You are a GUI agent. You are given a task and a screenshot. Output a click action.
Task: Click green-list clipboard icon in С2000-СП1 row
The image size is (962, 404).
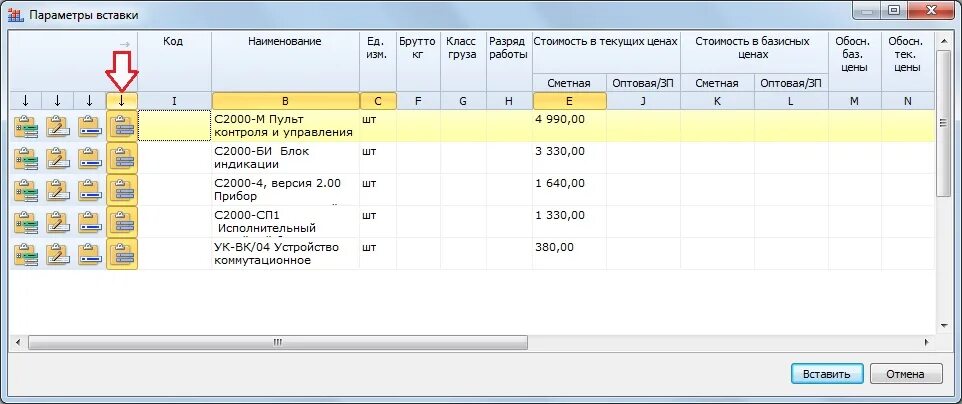point(26,222)
